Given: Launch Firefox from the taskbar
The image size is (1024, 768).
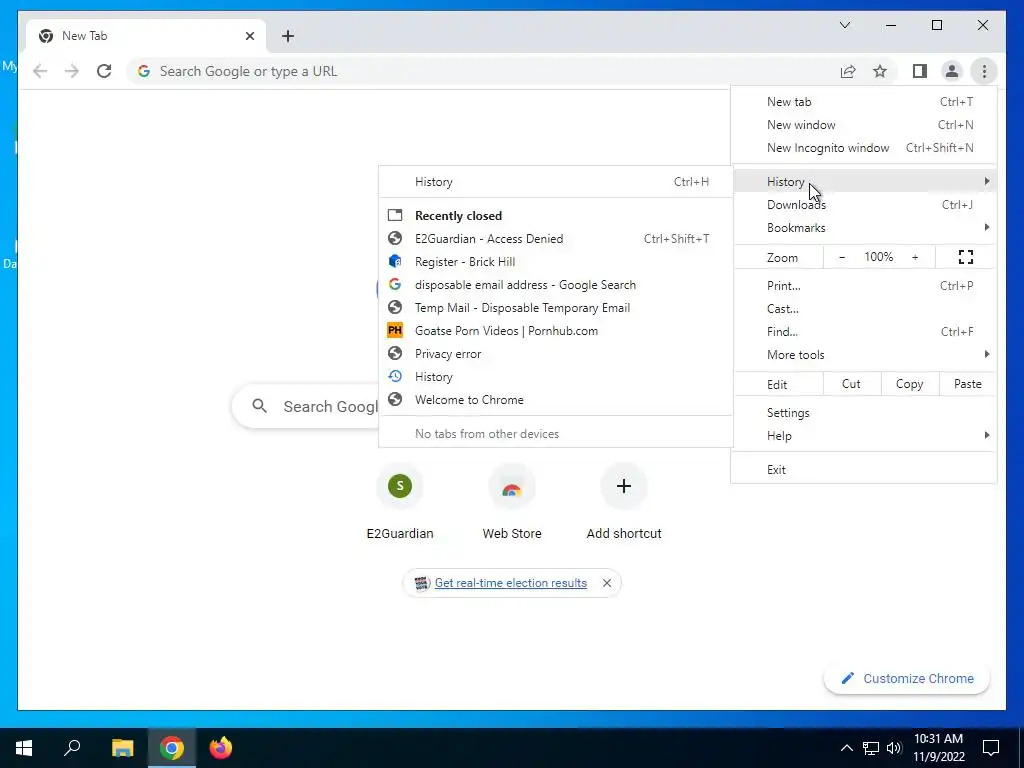Looking at the screenshot, I should (x=221, y=748).
